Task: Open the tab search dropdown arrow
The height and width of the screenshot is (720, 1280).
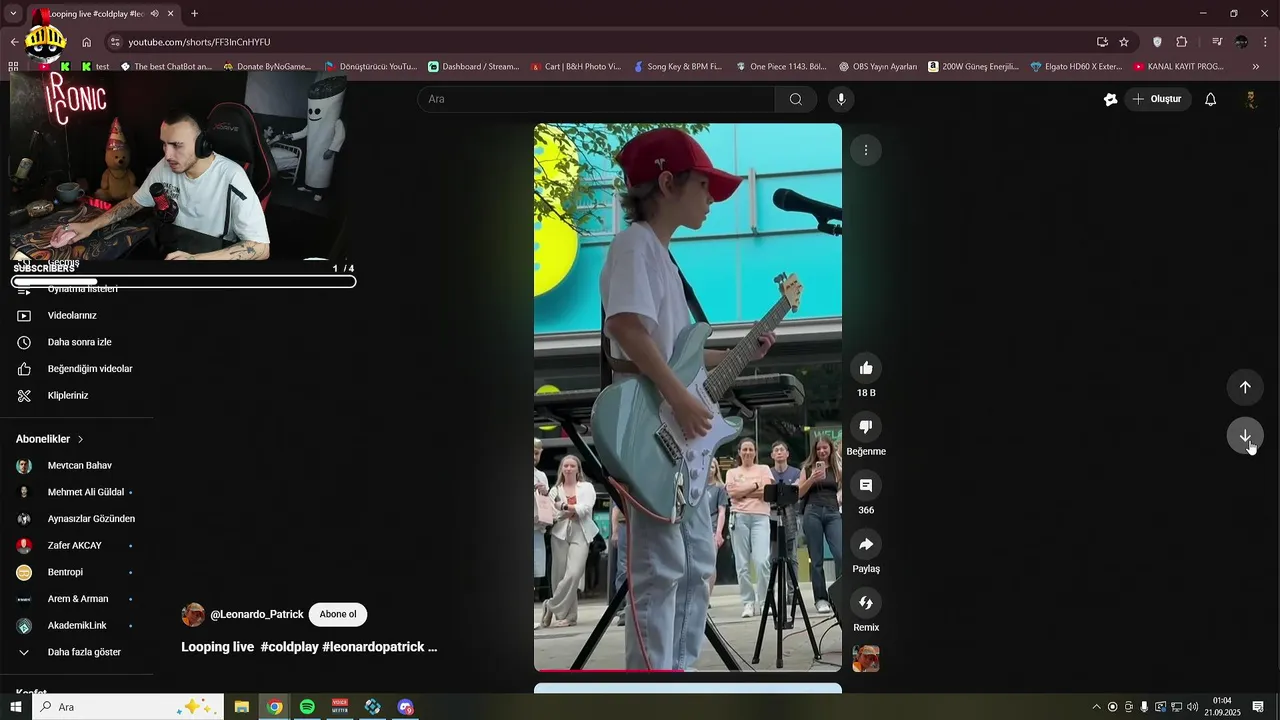Action: point(13,14)
